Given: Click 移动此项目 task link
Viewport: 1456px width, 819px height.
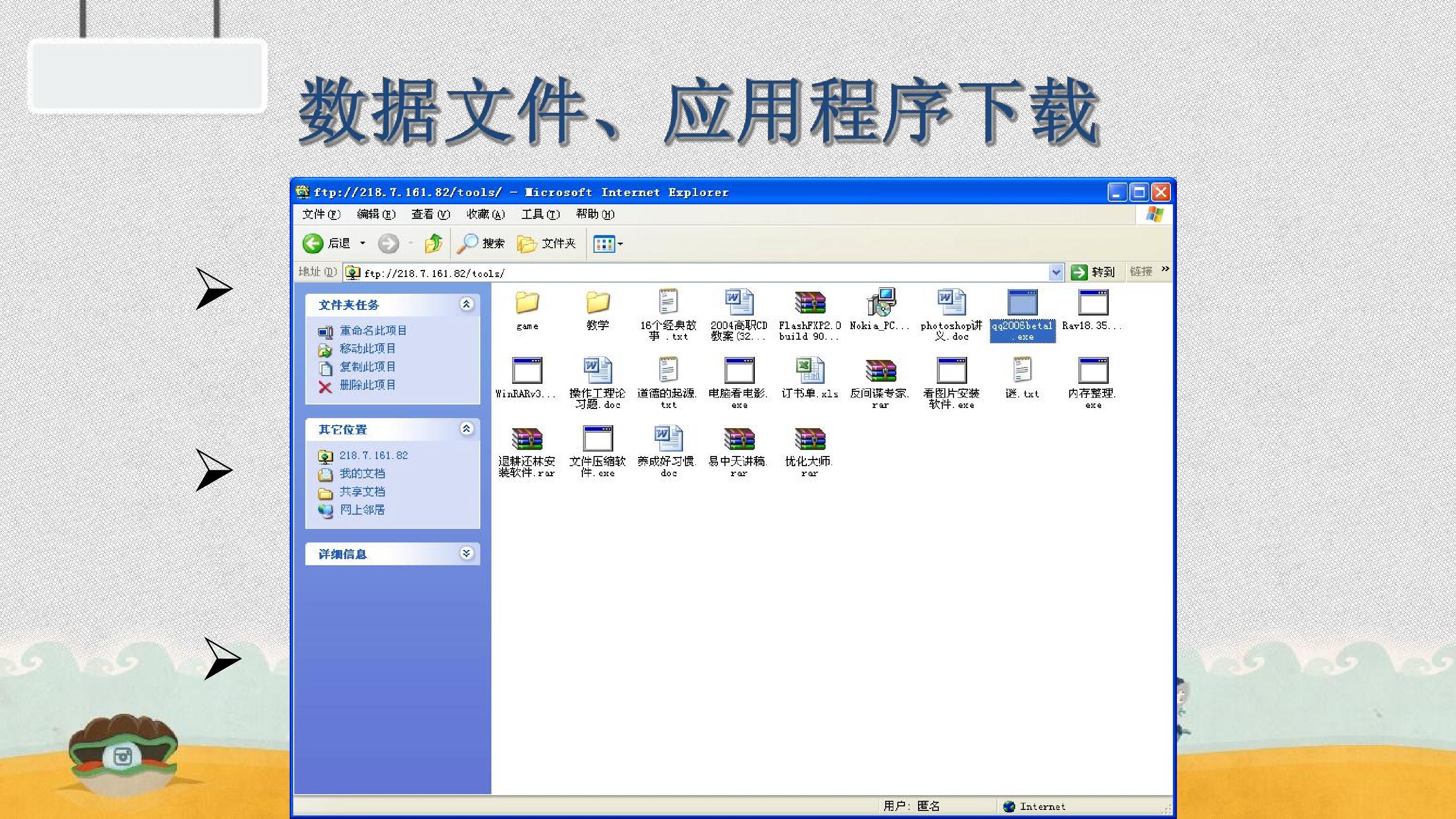Looking at the screenshot, I should point(368,349).
